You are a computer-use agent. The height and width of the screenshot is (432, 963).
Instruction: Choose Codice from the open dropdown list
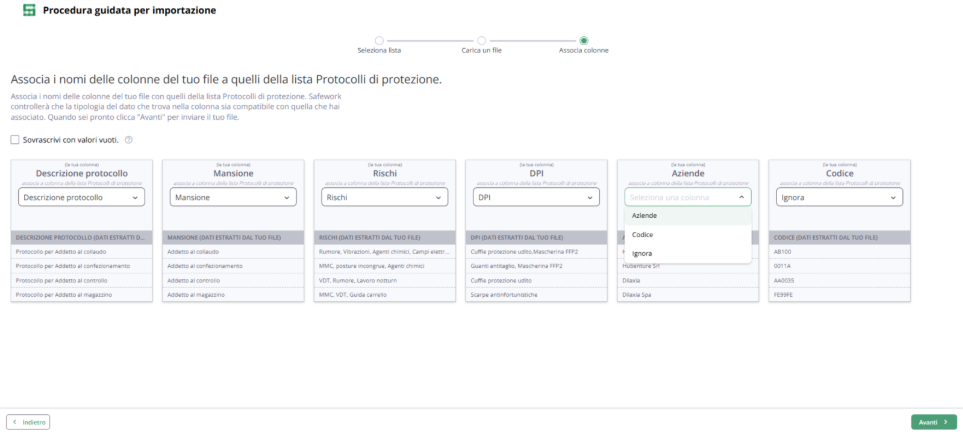pos(688,235)
